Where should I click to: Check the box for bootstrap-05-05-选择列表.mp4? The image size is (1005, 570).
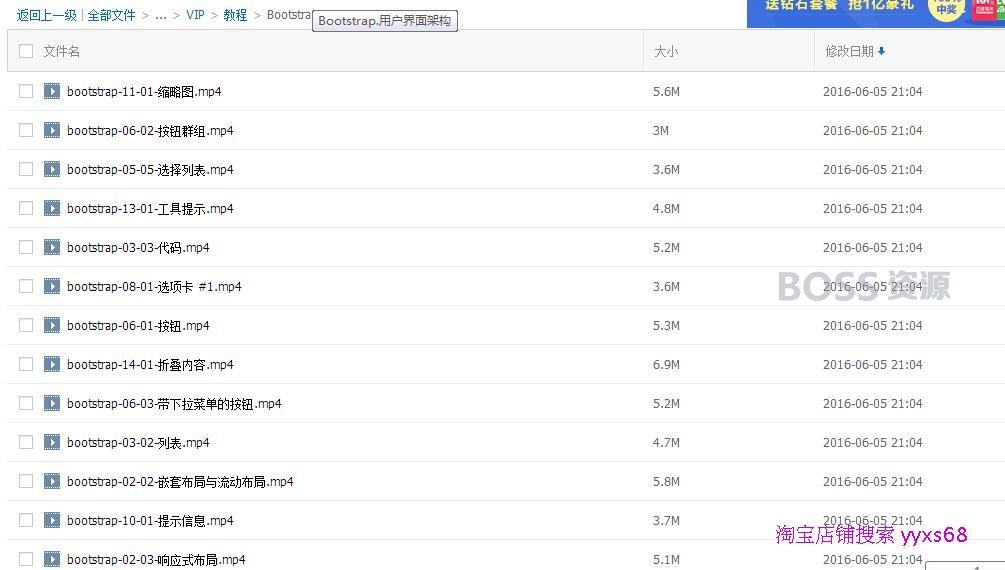pyautogui.click(x=26, y=169)
